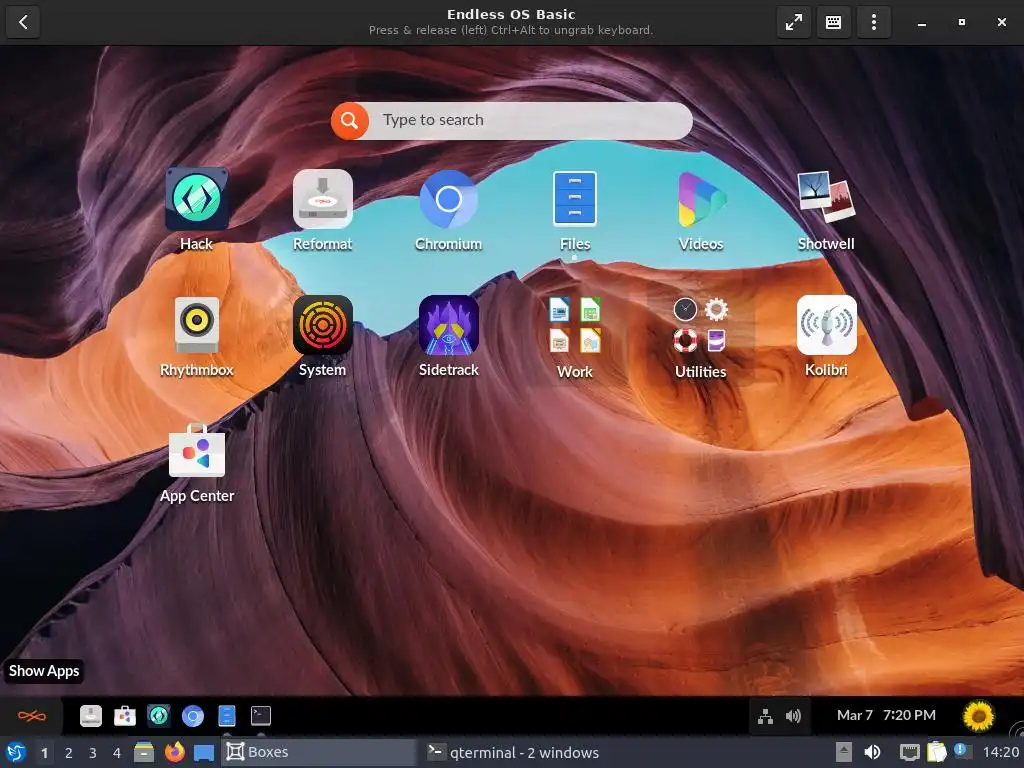Click the network icon in Endless tray
Screen dimensions: 1024x768
click(765, 716)
